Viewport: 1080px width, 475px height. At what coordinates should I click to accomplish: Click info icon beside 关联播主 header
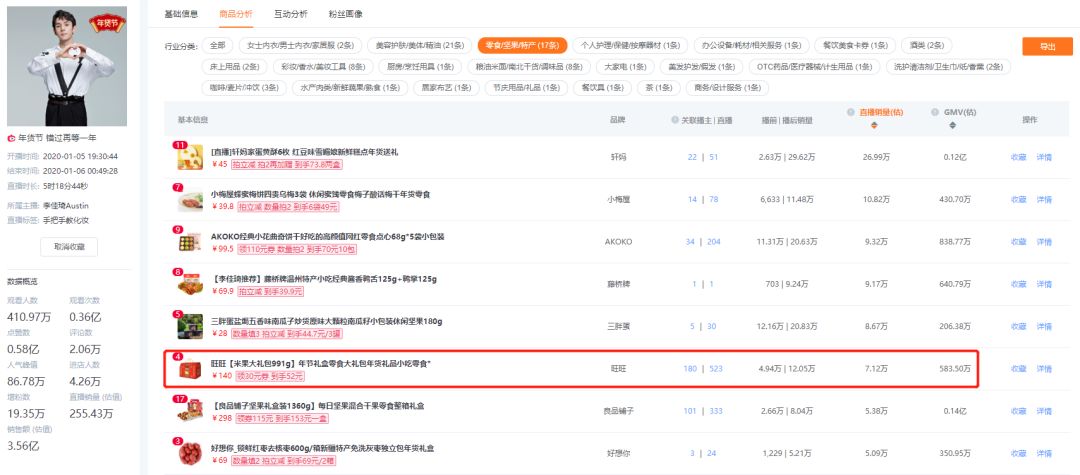pyautogui.click(x=675, y=120)
